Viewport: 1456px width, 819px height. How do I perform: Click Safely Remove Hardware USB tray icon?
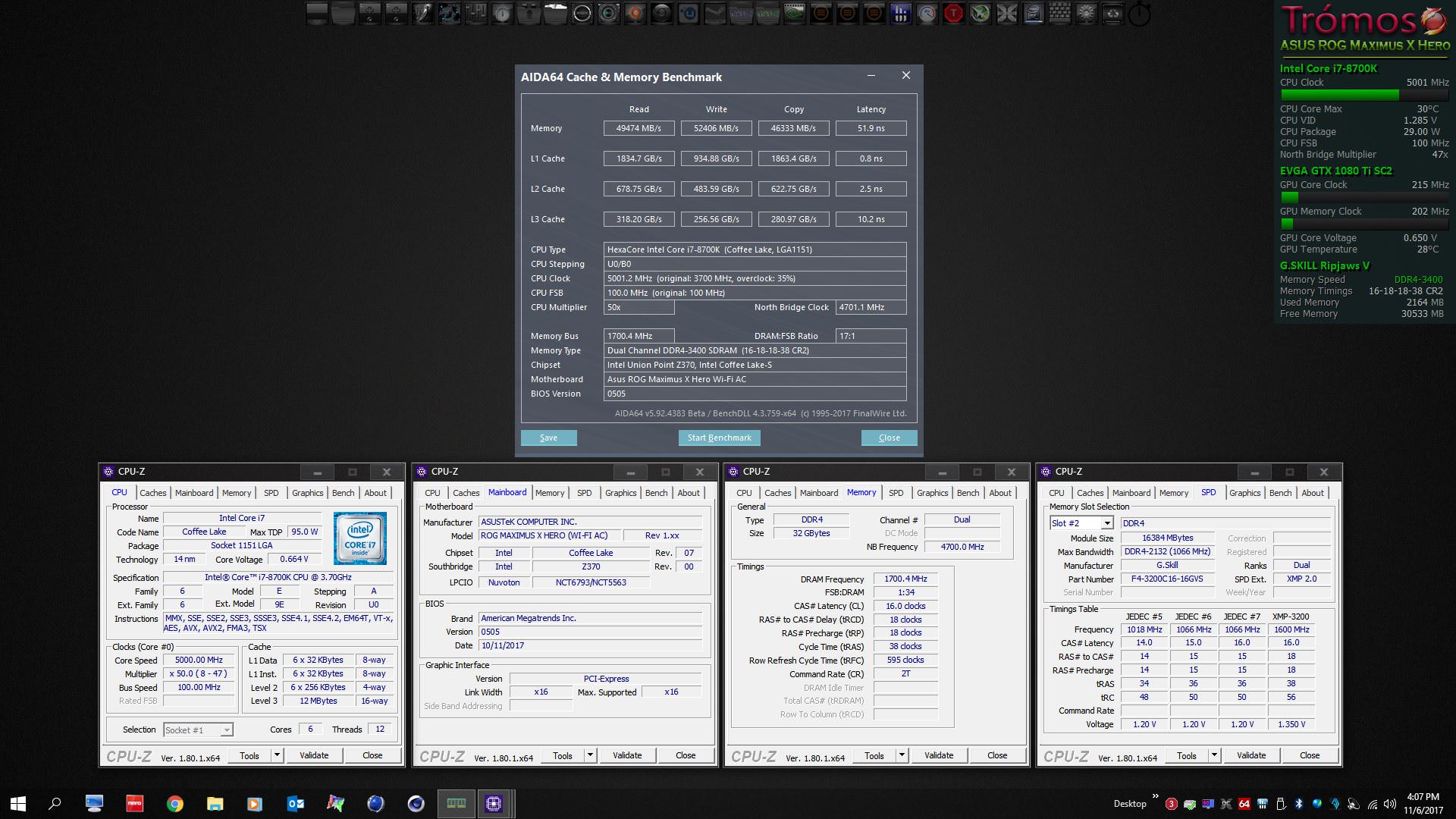1282,804
